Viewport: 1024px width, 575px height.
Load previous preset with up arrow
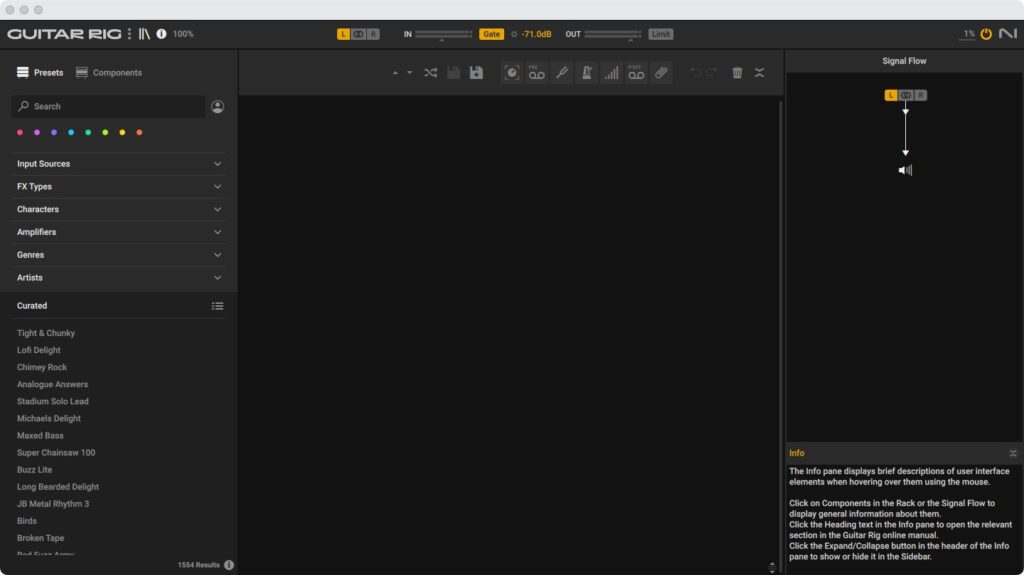[x=395, y=73]
